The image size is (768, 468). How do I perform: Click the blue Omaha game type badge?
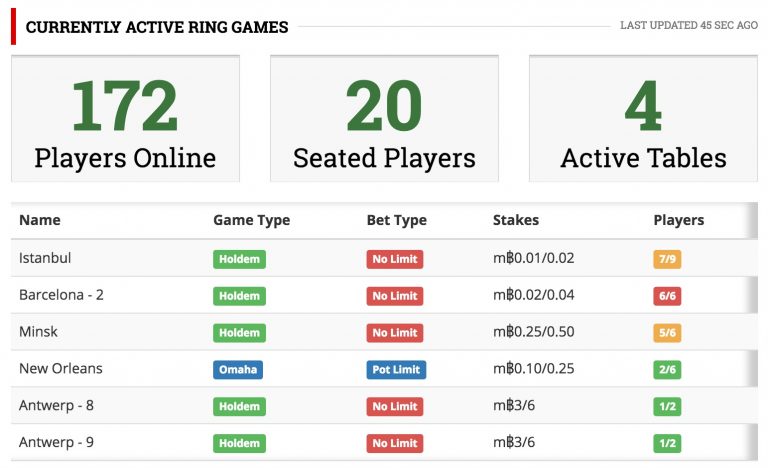(238, 369)
